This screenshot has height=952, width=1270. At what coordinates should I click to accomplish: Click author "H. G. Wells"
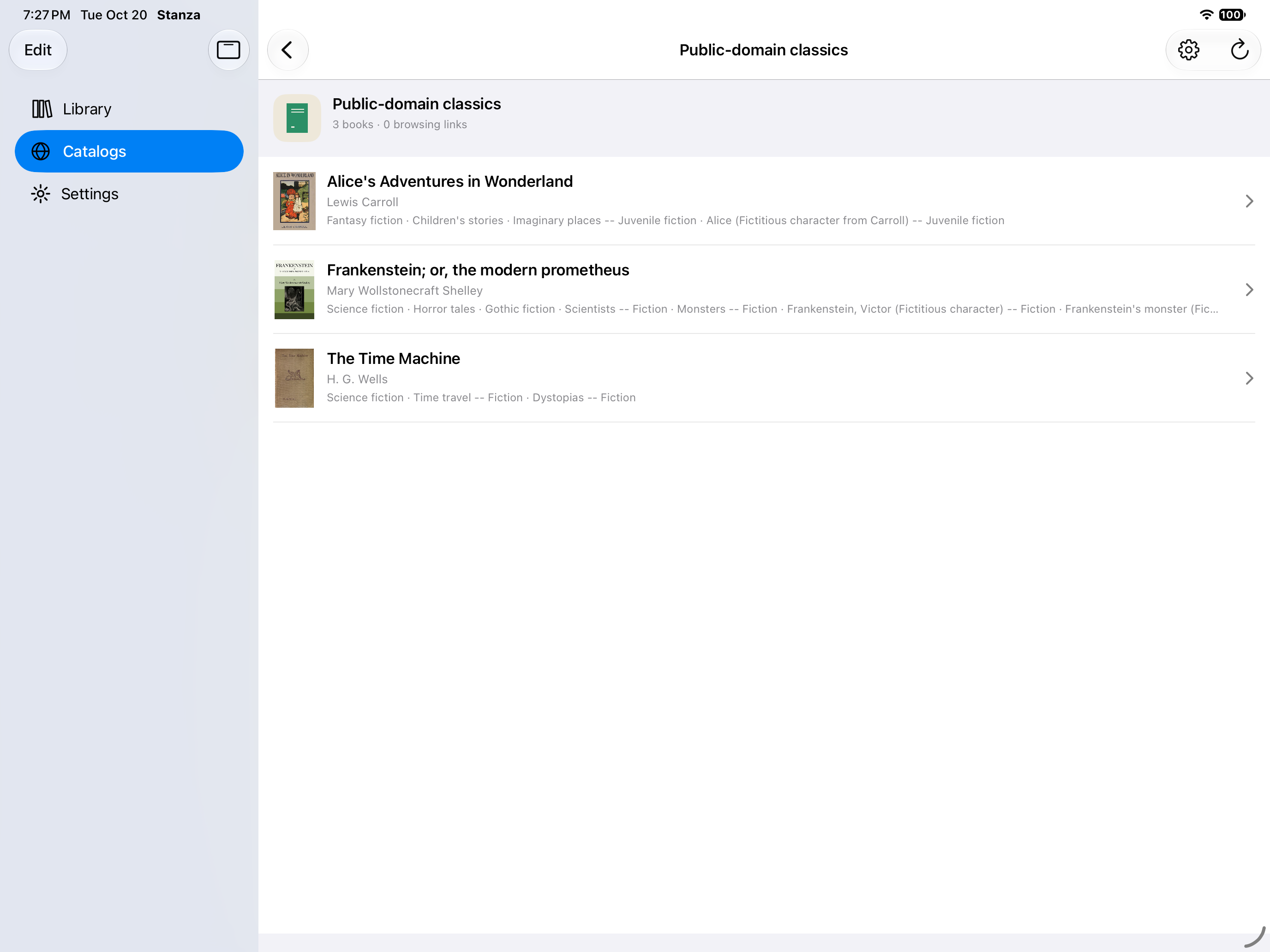click(x=357, y=379)
